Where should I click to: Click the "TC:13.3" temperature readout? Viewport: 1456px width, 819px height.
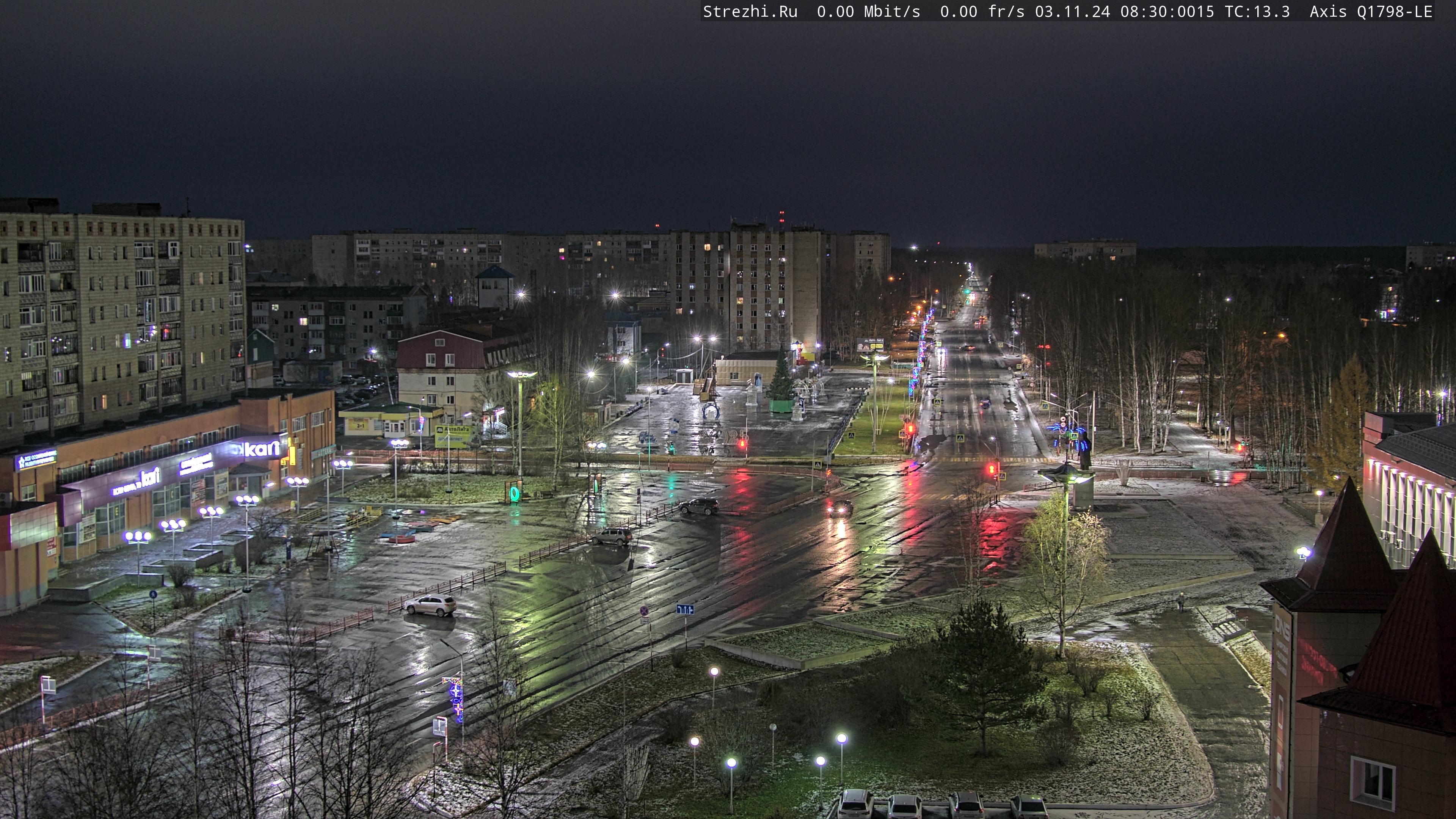(x=1258, y=12)
